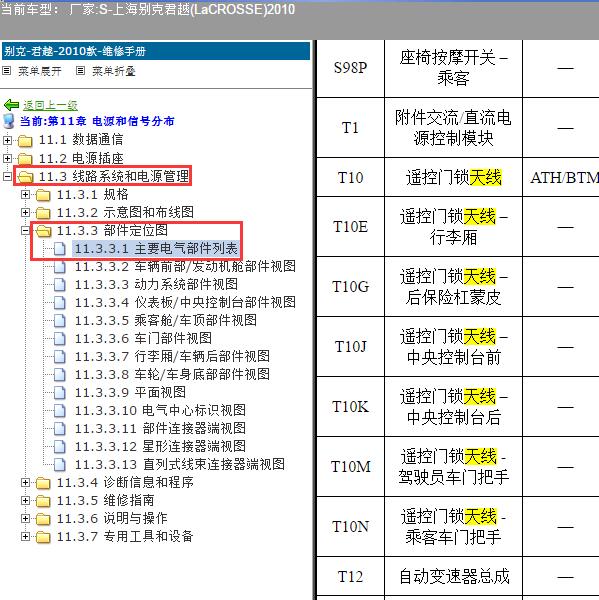Click folder icon of 11.3.4 诊断信息和程序
Viewport: 599px width, 600px height.
pos(43,483)
